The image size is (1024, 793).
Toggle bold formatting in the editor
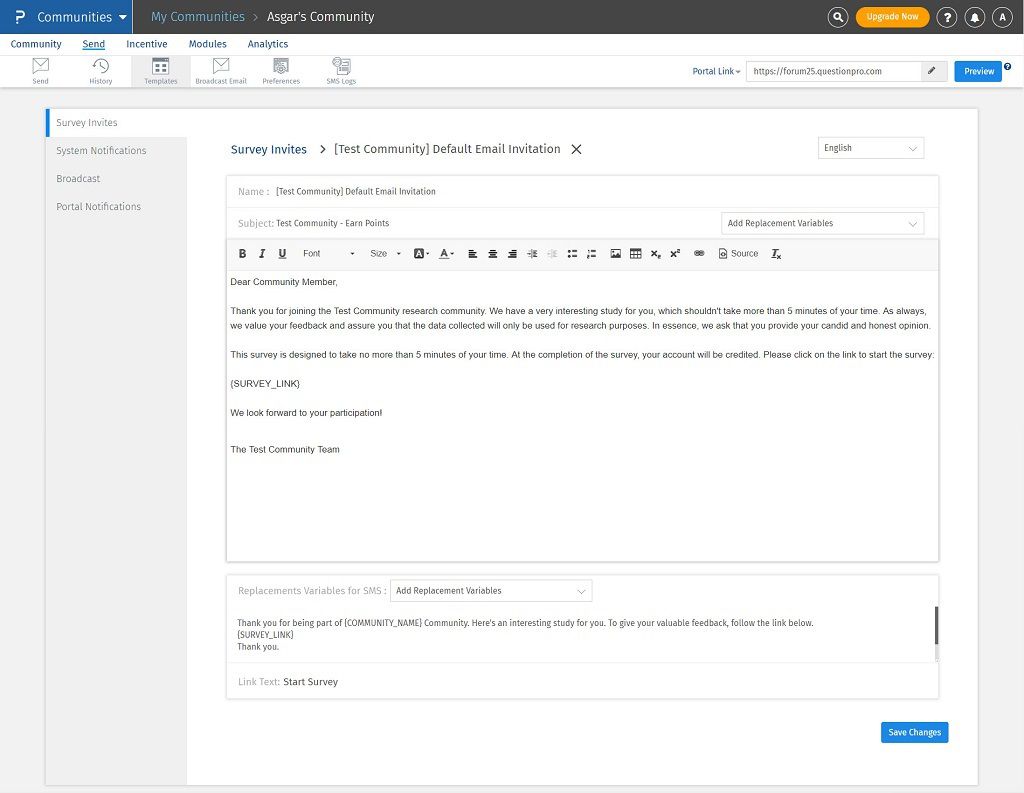pyautogui.click(x=242, y=253)
